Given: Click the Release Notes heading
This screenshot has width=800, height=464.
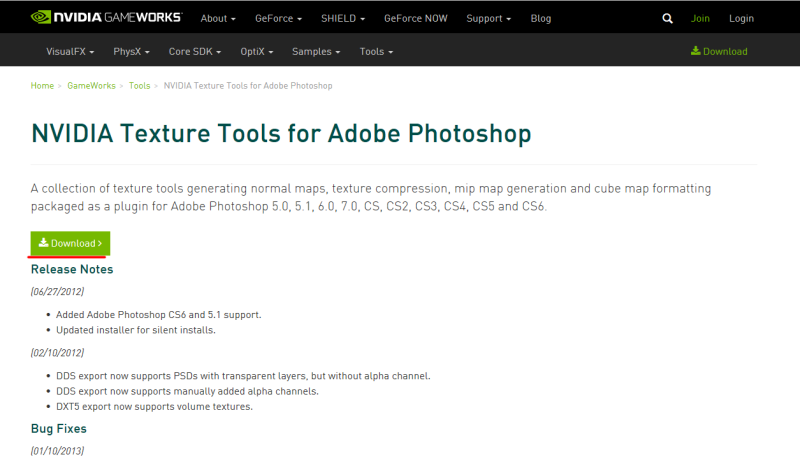Looking at the screenshot, I should (72, 269).
